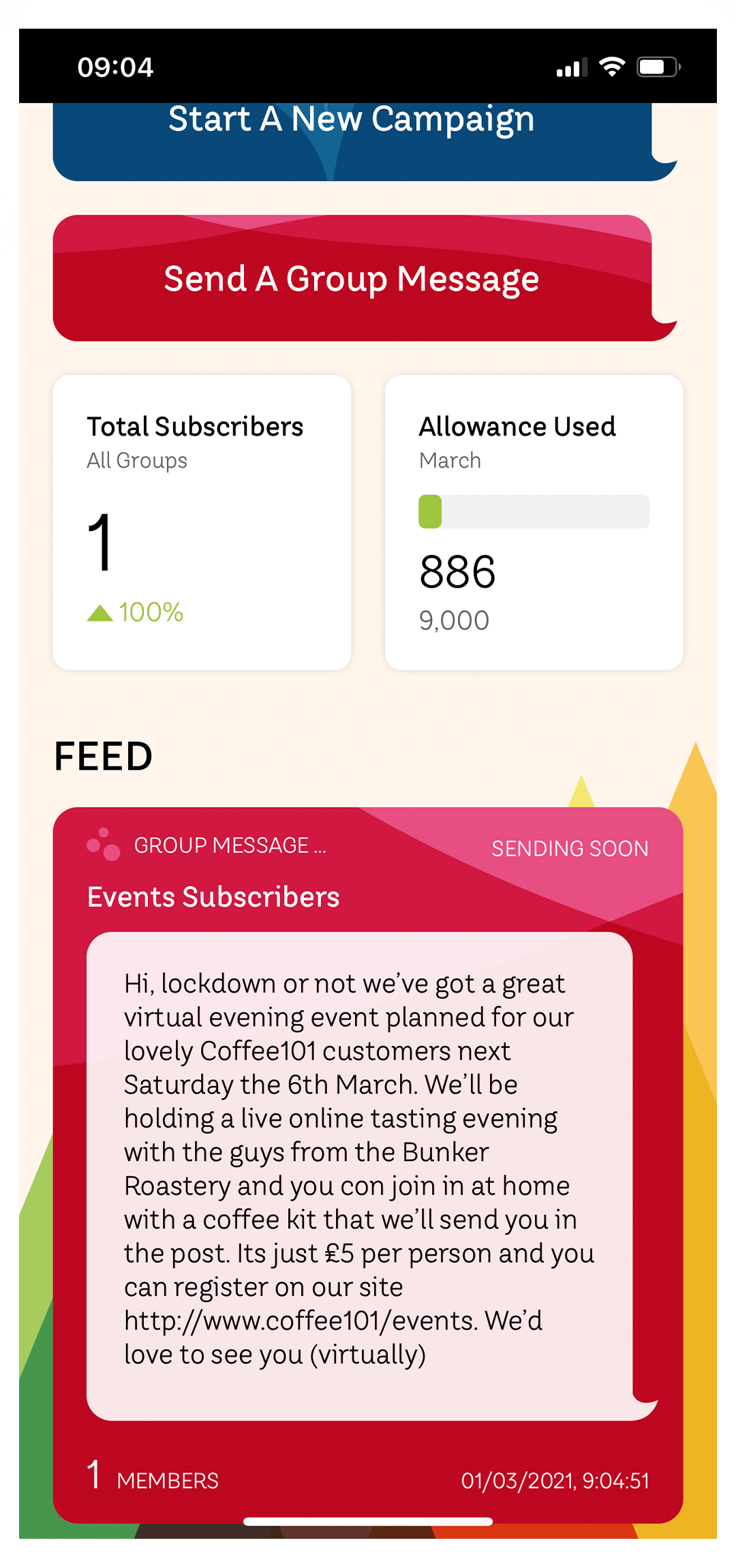
Task: Tap the home indicator bar at bottom
Action: tap(368, 1522)
